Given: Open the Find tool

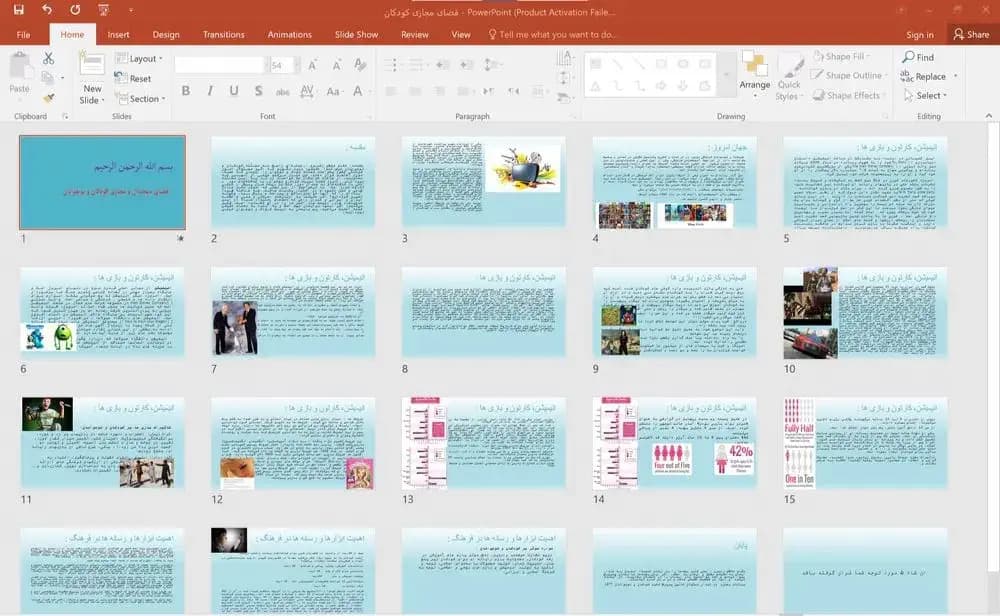Looking at the screenshot, I should click(918, 57).
